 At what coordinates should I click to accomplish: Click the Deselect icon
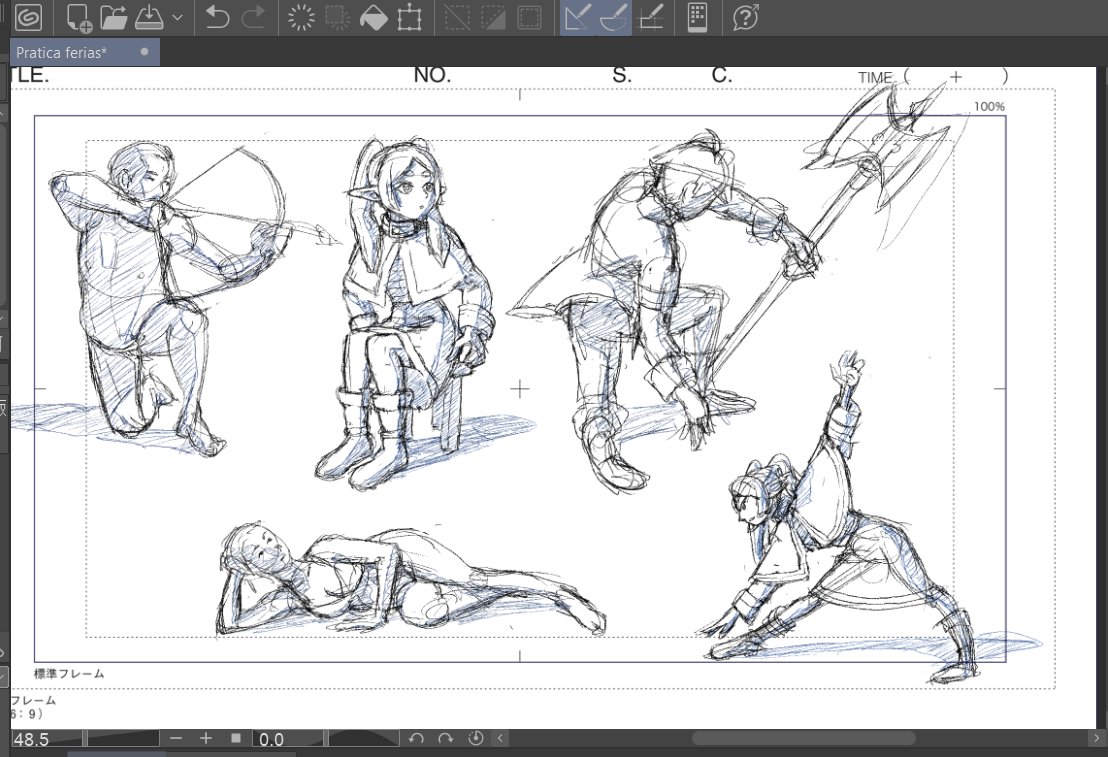[457, 17]
